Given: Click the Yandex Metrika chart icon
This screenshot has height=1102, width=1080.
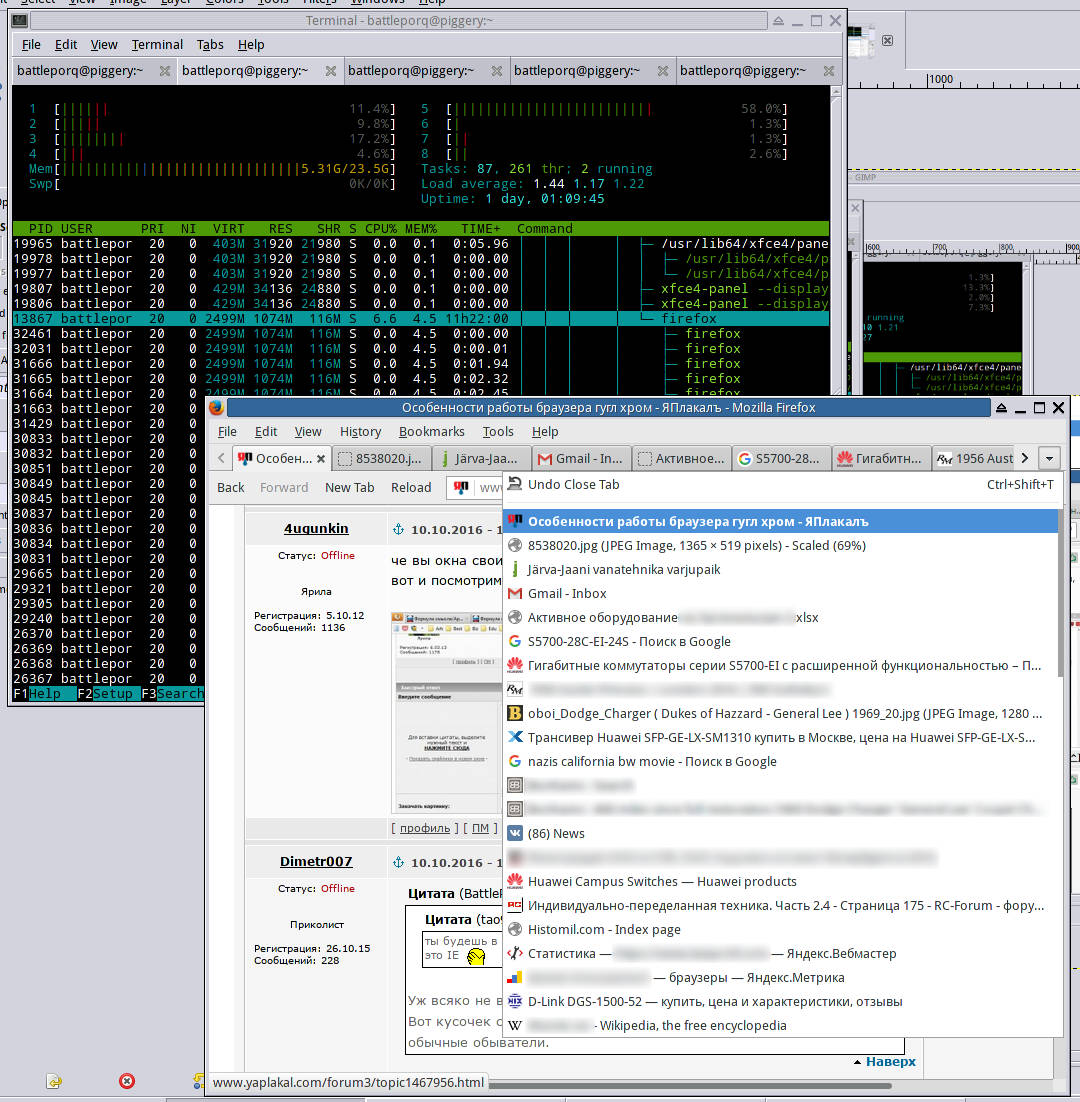Looking at the screenshot, I should (515, 978).
